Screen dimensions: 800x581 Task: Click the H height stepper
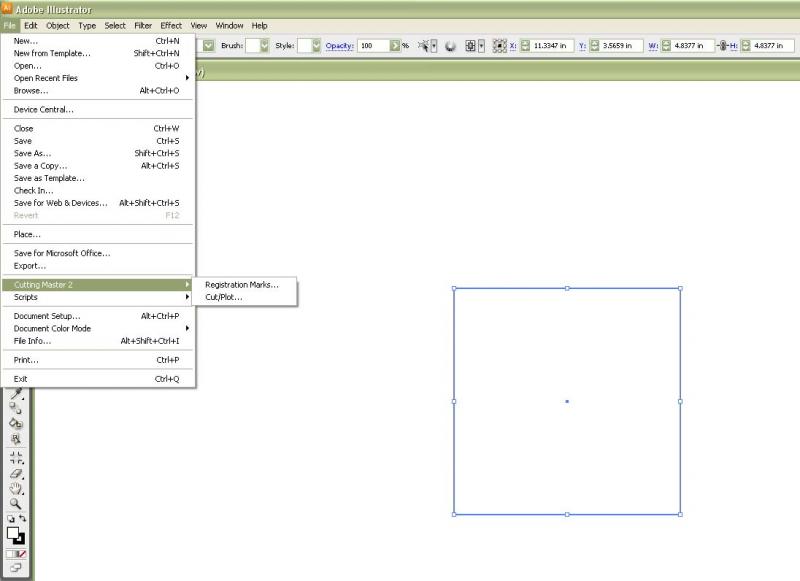(745, 45)
